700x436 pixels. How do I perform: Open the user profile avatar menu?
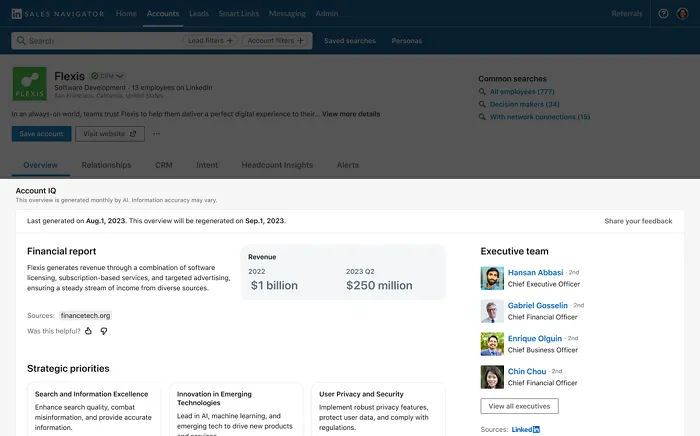682,14
